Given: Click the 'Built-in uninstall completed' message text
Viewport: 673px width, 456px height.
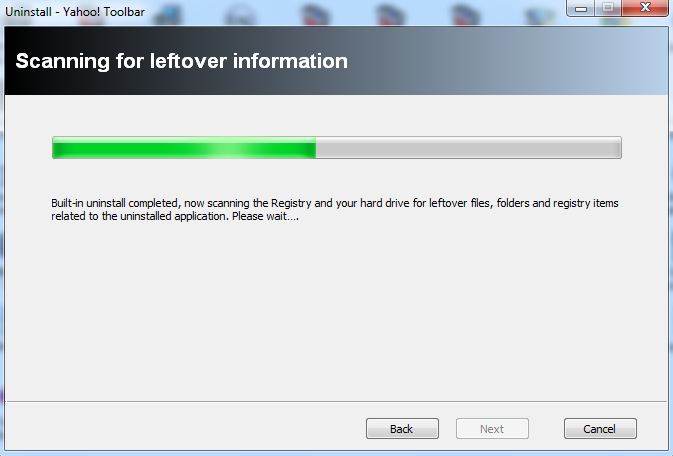Looking at the screenshot, I should (x=115, y=203).
